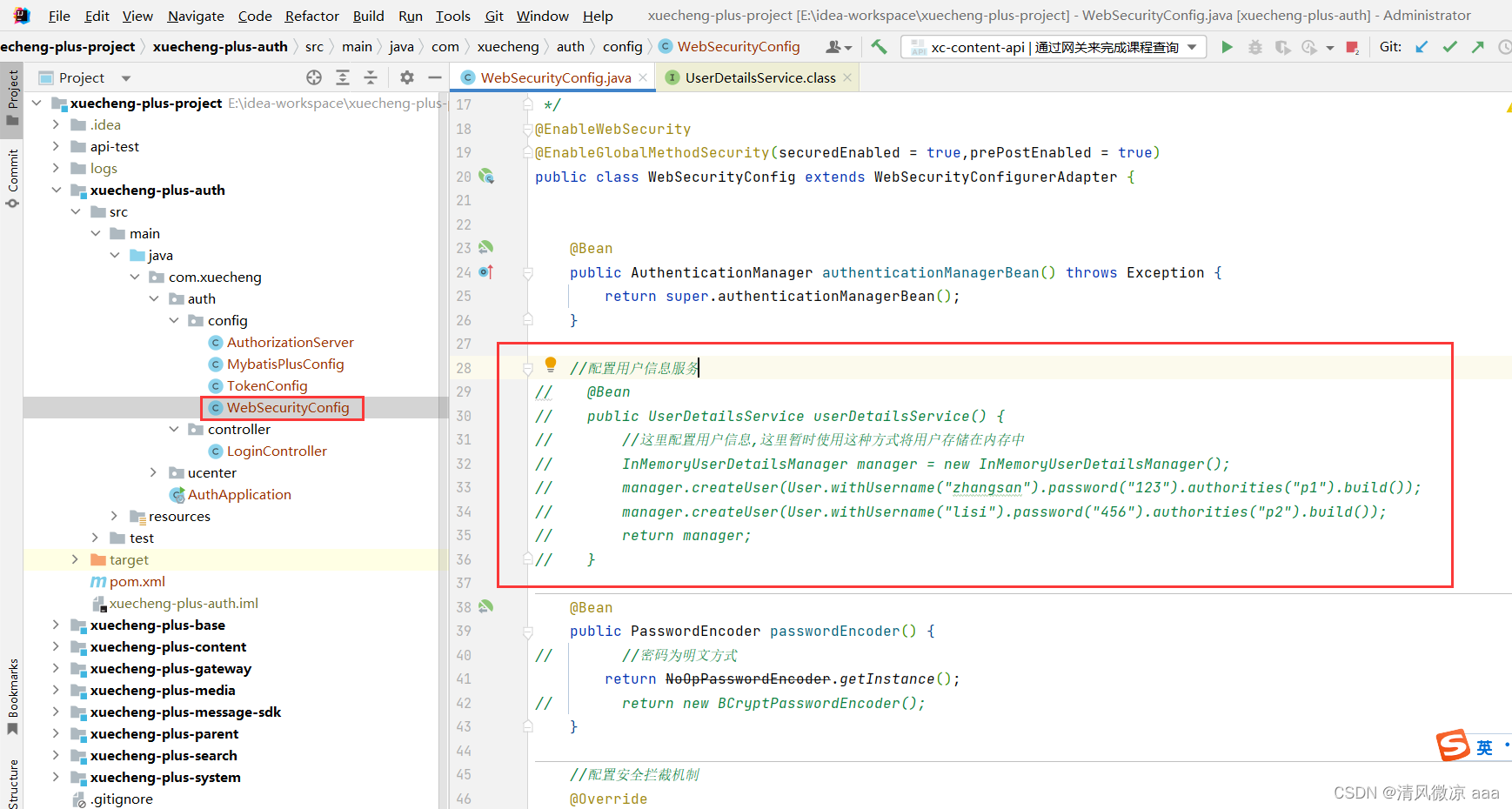
Task: Open the Project view mode dropdown
Action: [x=126, y=78]
